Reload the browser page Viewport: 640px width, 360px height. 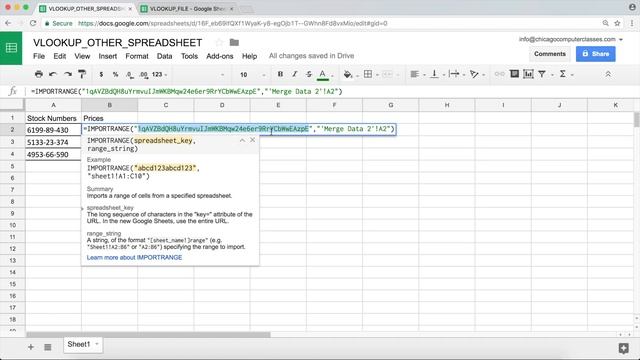(x=33, y=23)
